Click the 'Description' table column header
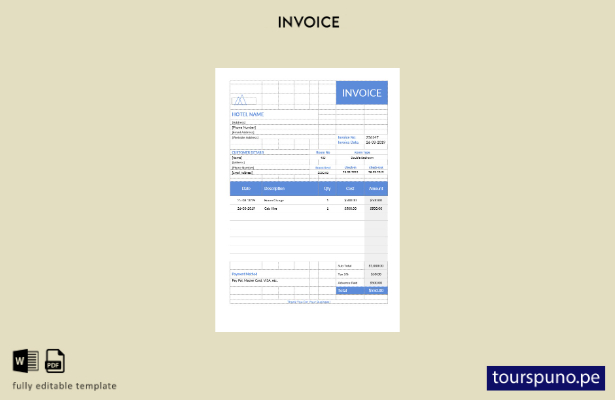The image size is (615, 400). pyautogui.click(x=274, y=189)
